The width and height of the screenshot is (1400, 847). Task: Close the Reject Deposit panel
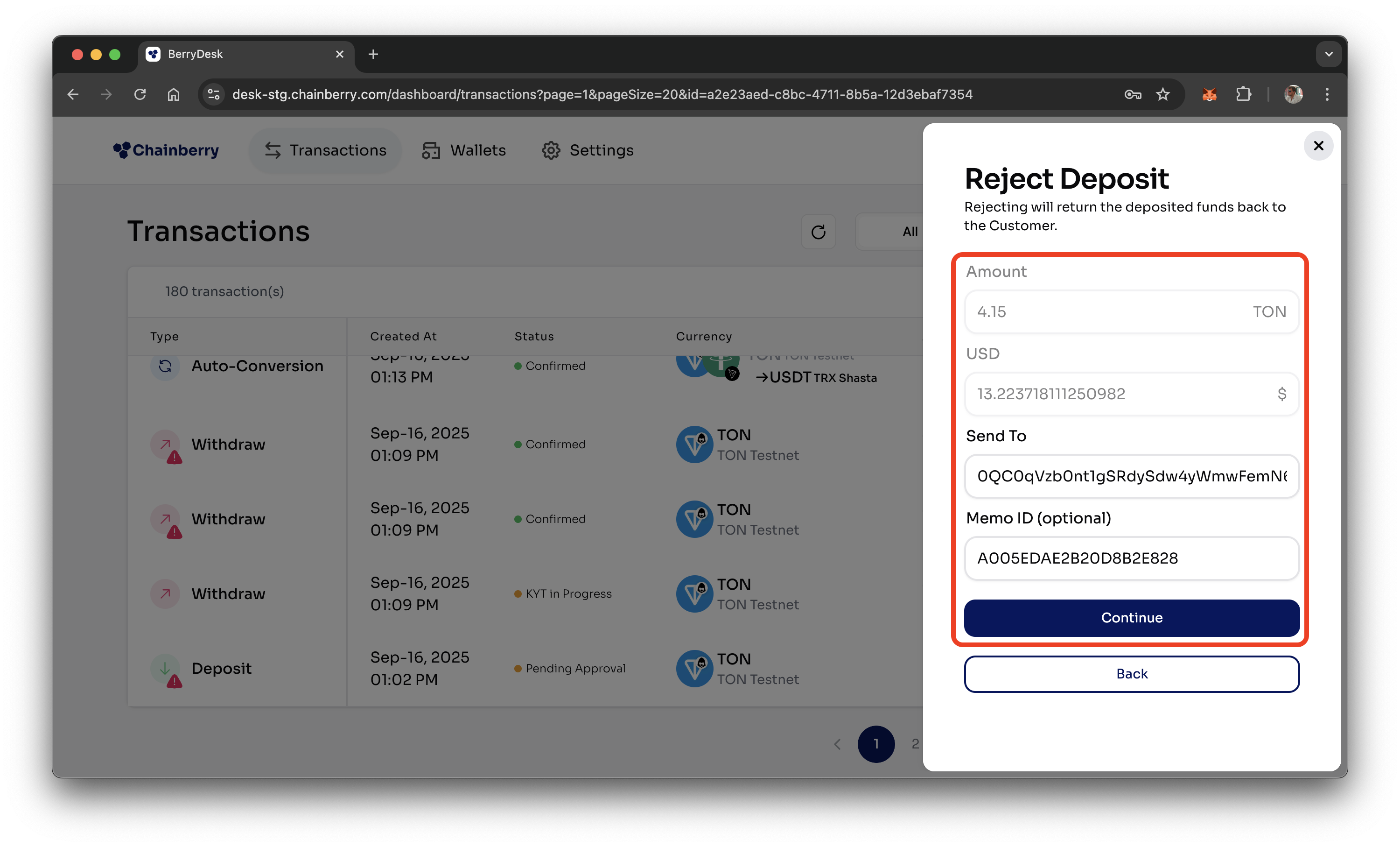pyautogui.click(x=1318, y=146)
